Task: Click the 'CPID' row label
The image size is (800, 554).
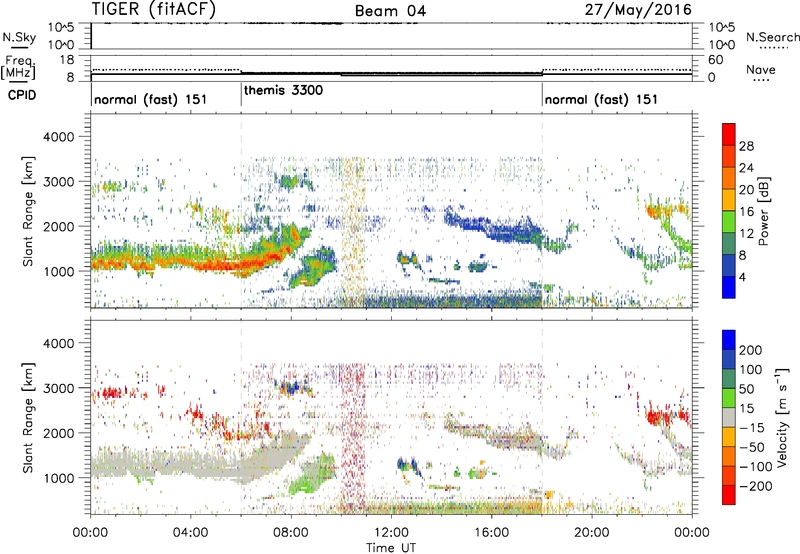Action: click(22, 95)
